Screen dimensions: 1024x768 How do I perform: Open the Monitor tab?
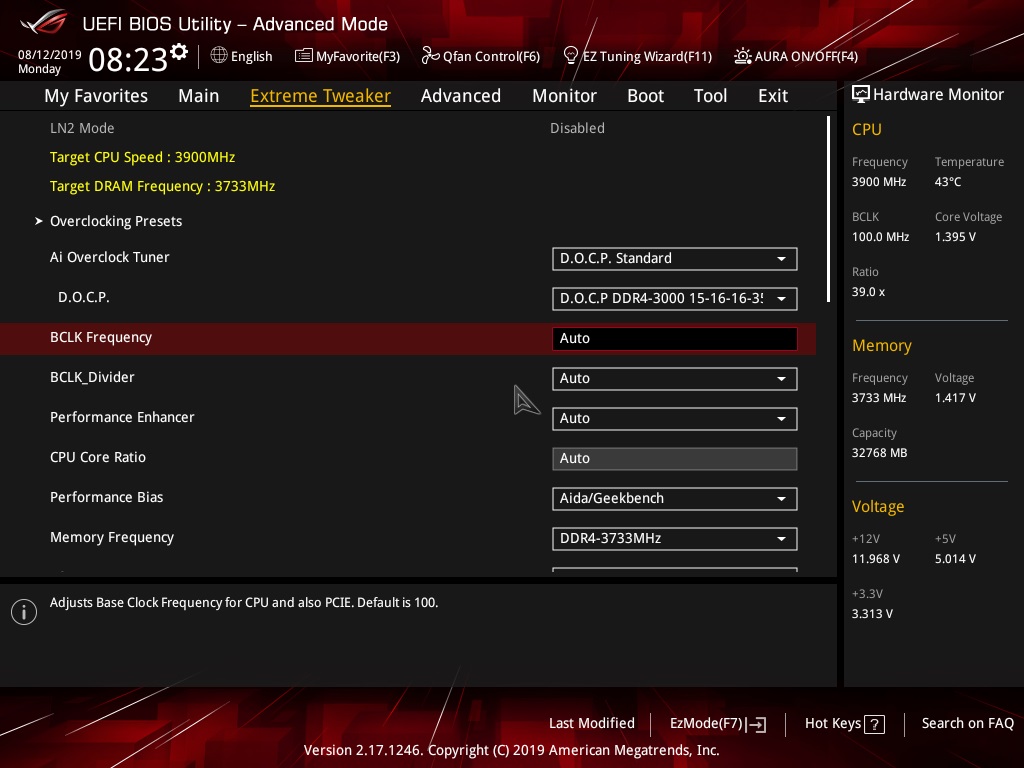[x=564, y=96]
